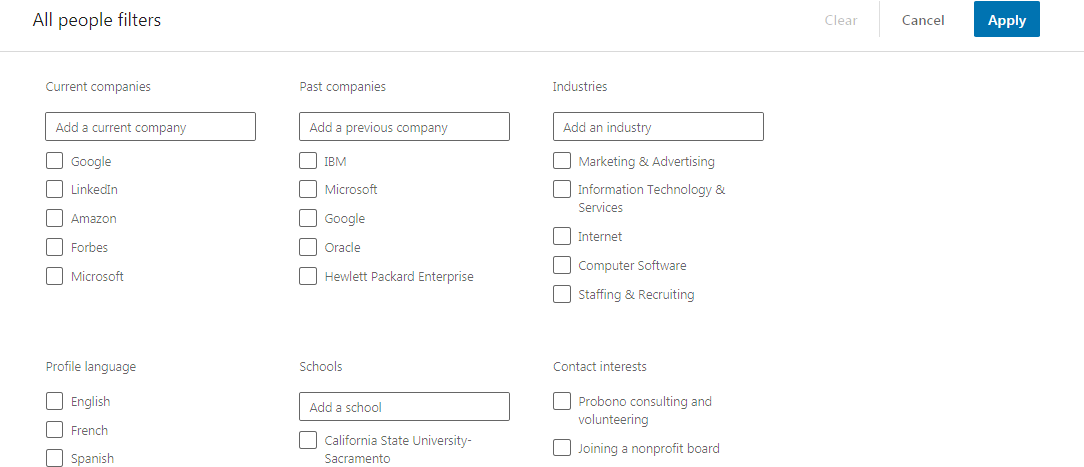Click the Add a current company field
Image resolution: width=1084 pixels, height=467 pixels.
(151, 127)
